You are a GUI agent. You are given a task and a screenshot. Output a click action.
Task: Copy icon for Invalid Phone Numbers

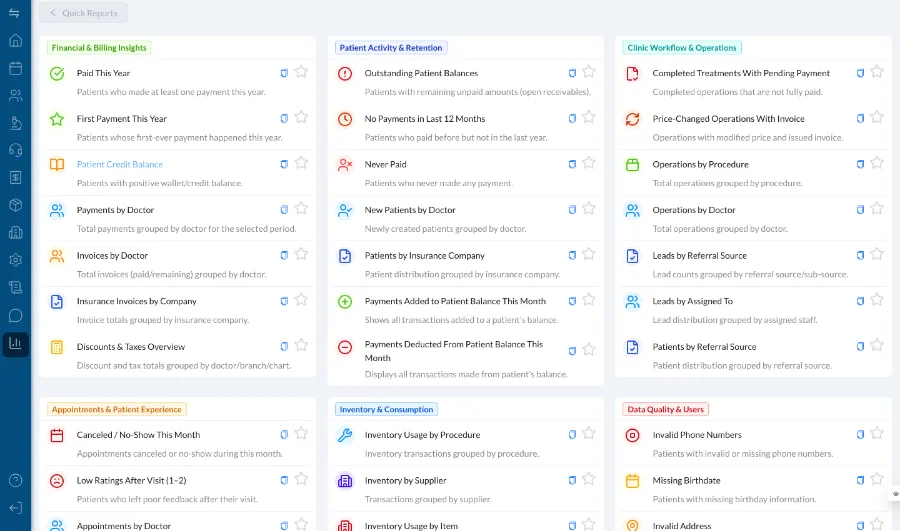[860, 435]
